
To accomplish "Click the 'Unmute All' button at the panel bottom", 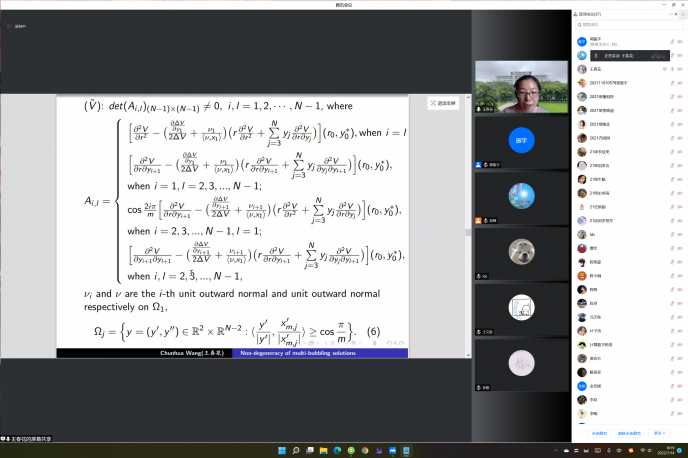I will [x=629, y=433].
